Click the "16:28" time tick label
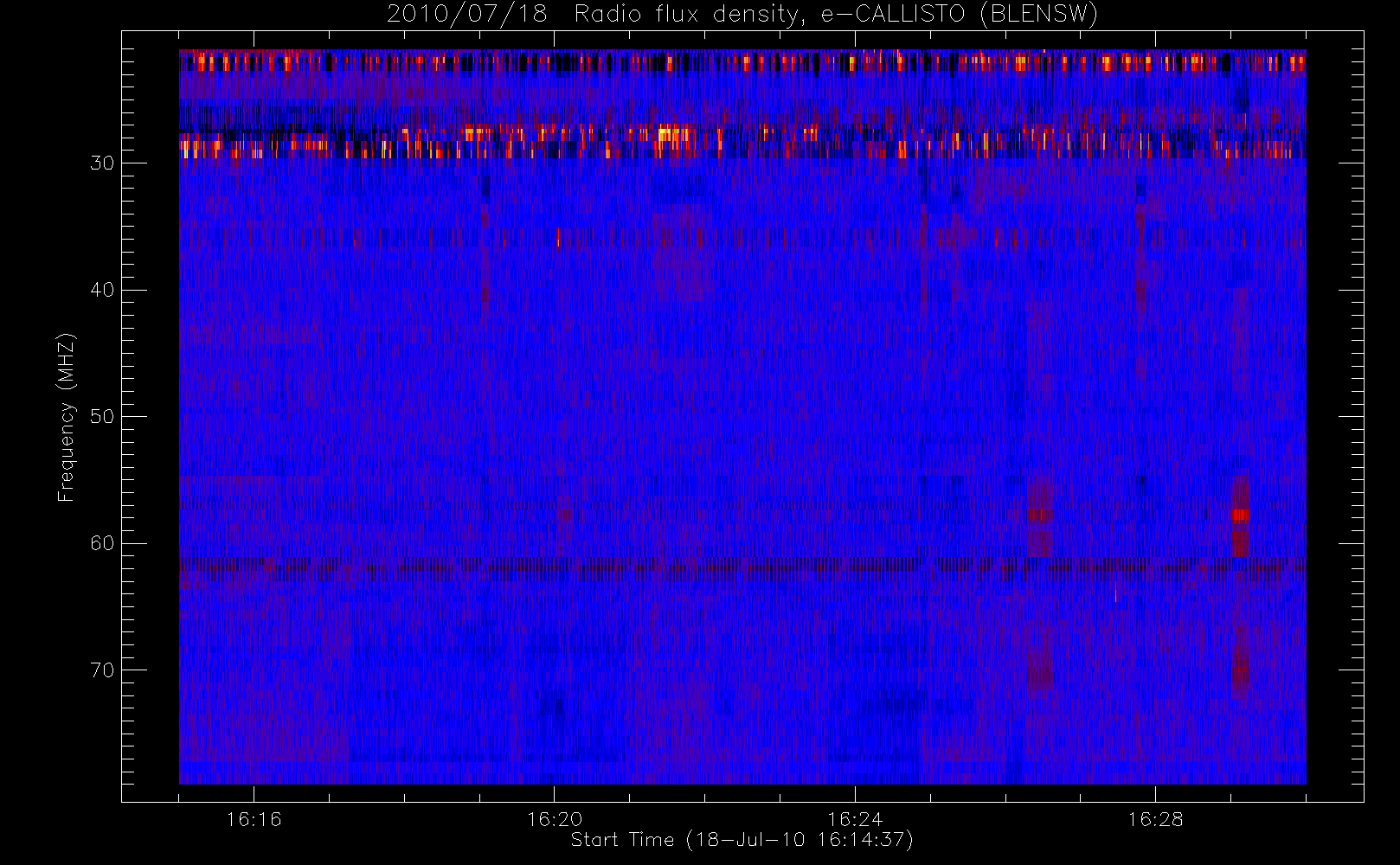 [1155, 819]
